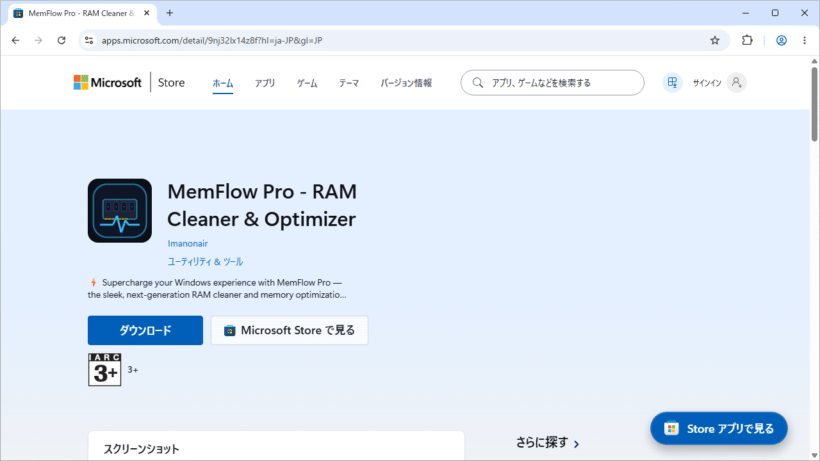Image resolution: width=820 pixels, height=461 pixels.
Task: Click the sign-in user avatar icon
Action: click(x=736, y=83)
